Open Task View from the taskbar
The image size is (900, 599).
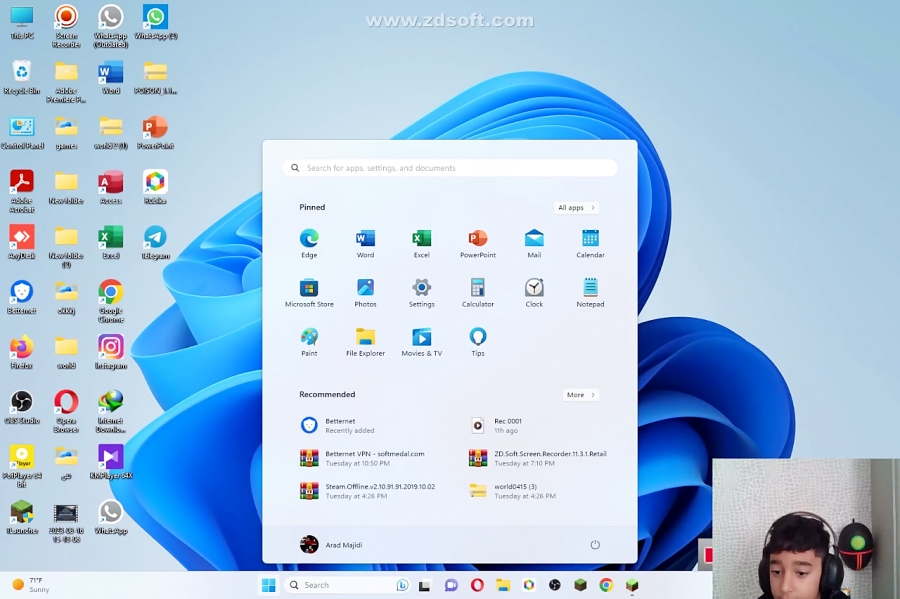tap(424, 585)
